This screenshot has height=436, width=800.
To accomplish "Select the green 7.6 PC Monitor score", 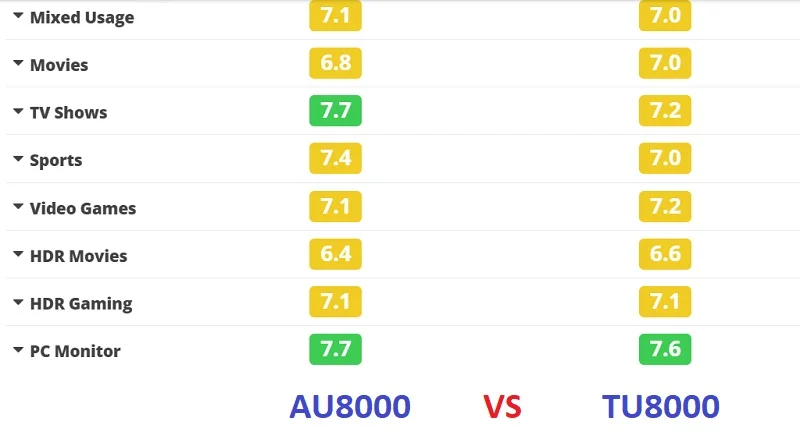I will coord(665,349).
